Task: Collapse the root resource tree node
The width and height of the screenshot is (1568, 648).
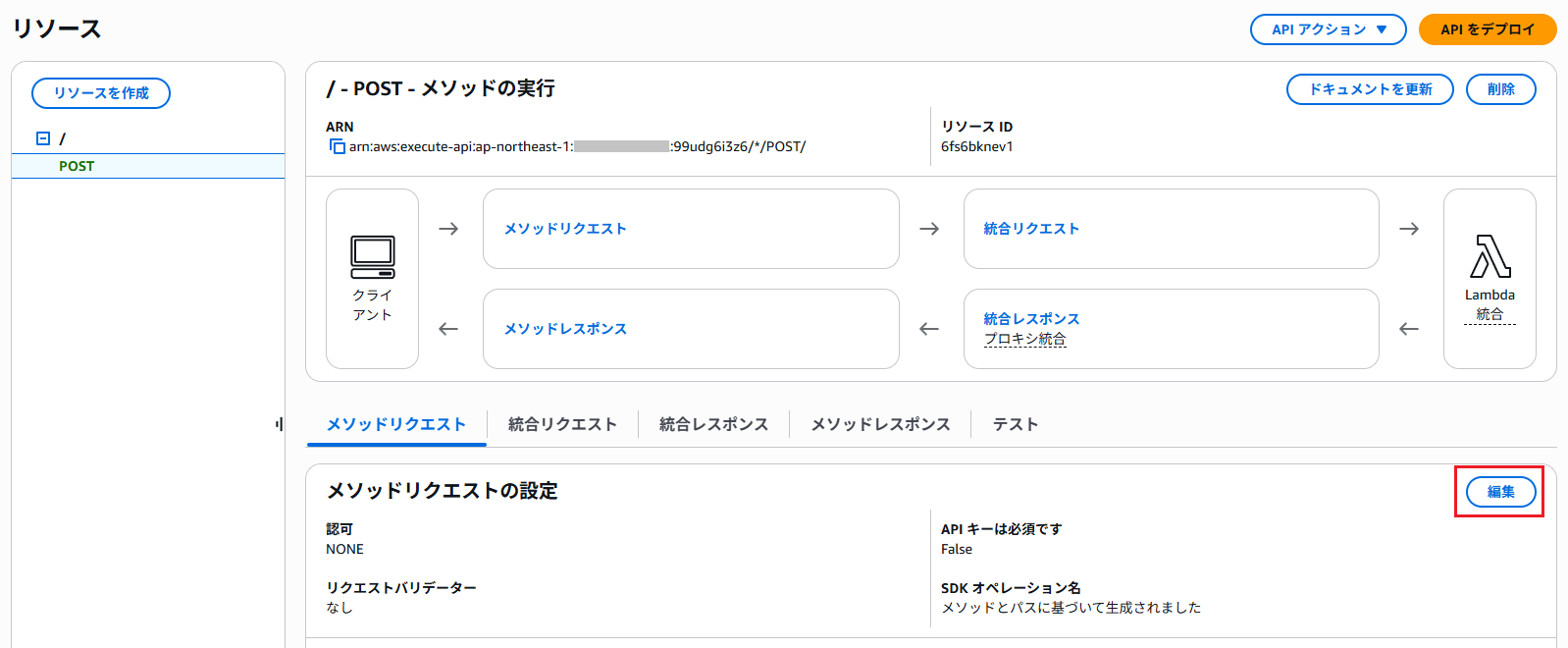Action: pos(42,138)
